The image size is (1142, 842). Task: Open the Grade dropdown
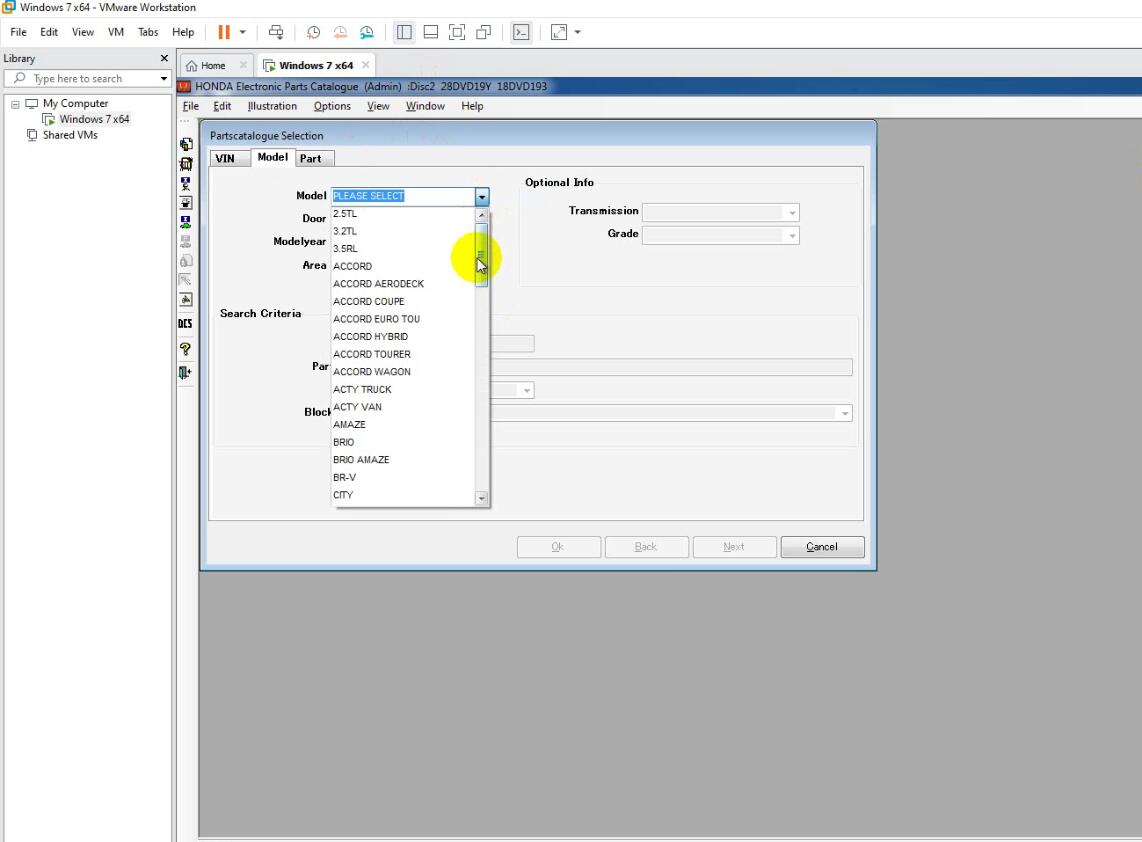click(x=792, y=235)
